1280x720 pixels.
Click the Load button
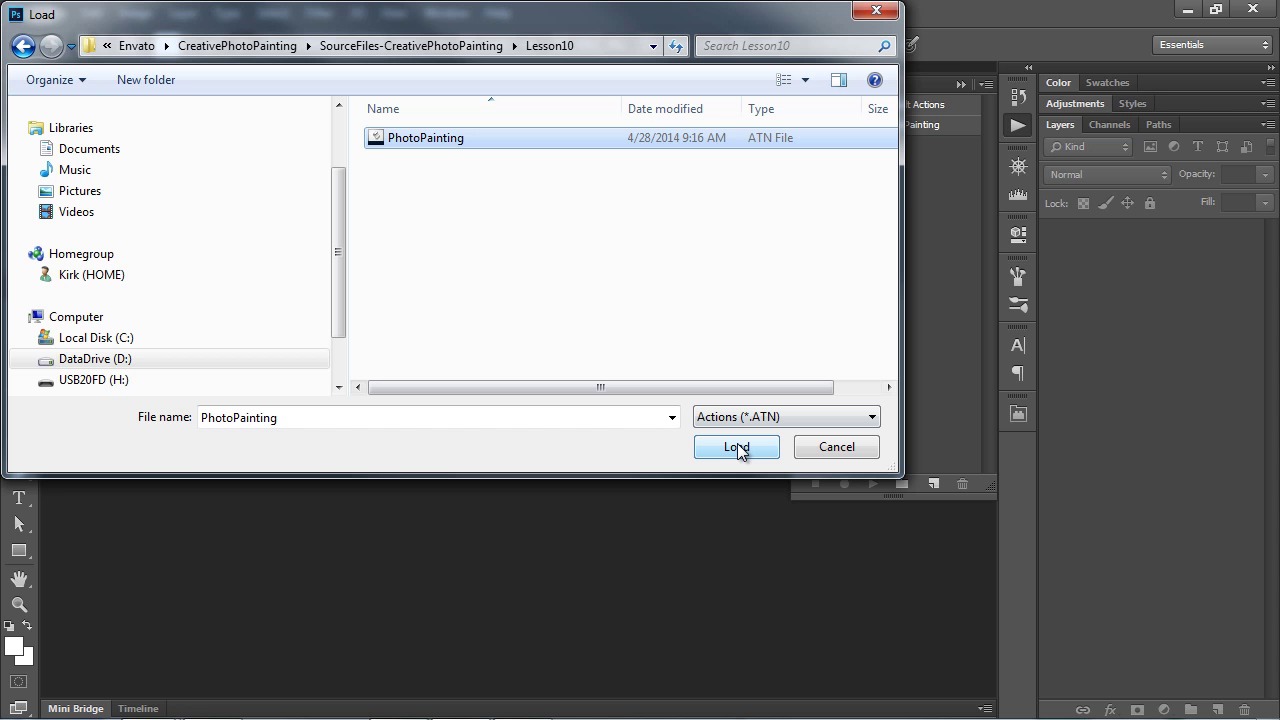pos(737,447)
